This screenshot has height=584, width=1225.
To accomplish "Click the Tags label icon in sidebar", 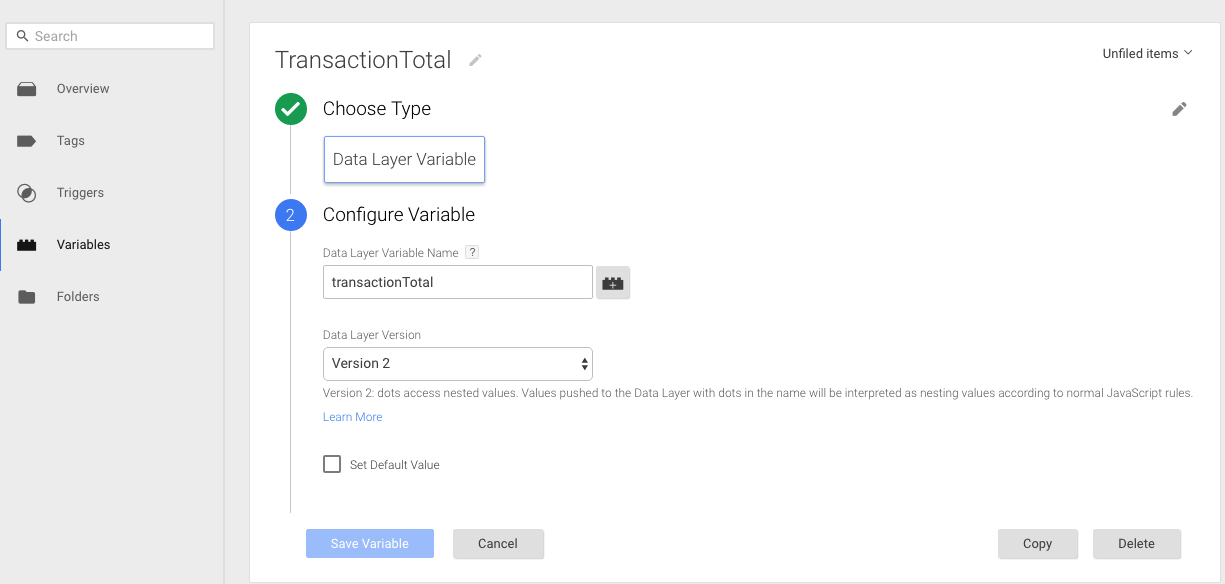I will click(x=27, y=141).
